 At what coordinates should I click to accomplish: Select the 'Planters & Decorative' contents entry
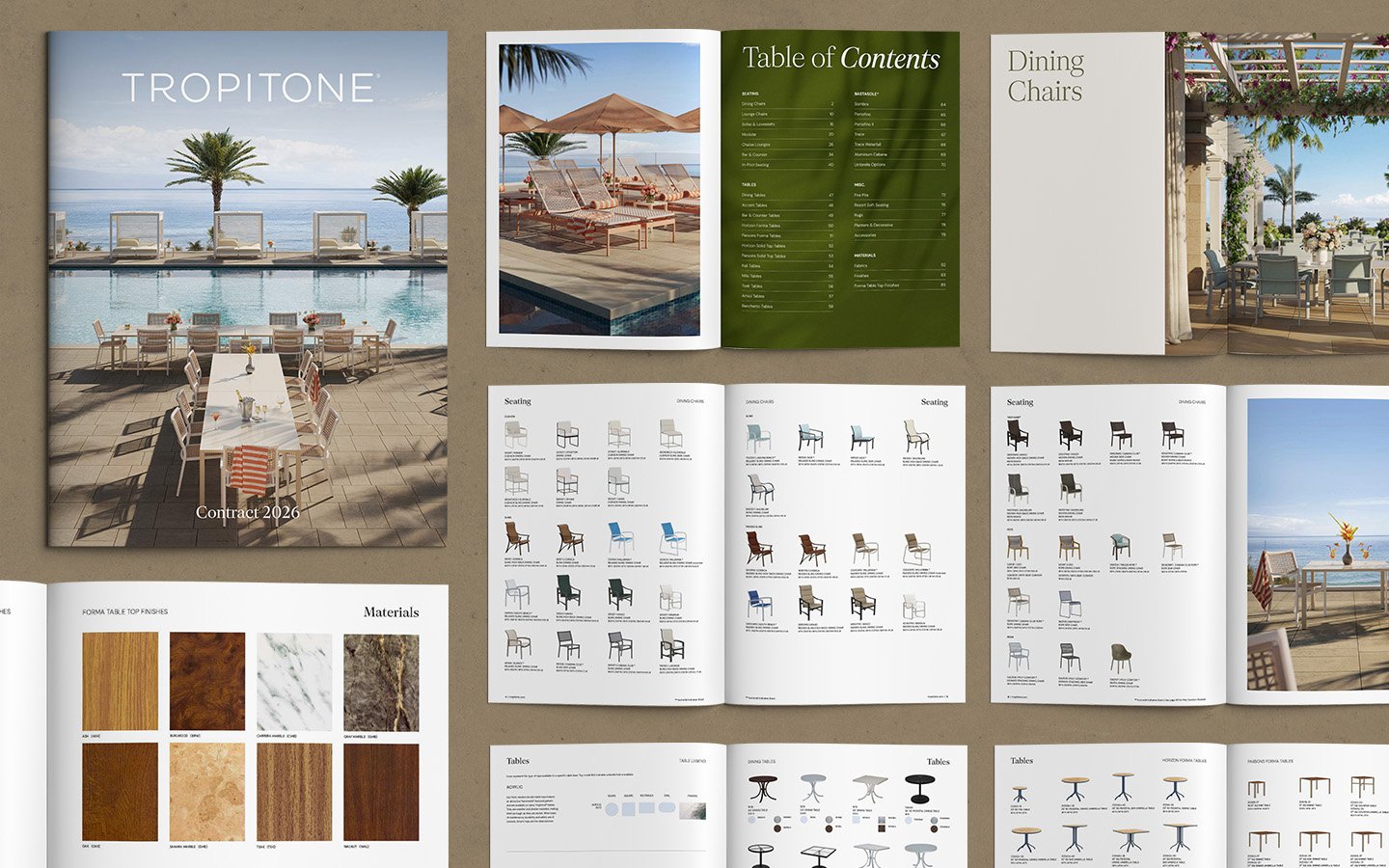[x=873, y=225]
